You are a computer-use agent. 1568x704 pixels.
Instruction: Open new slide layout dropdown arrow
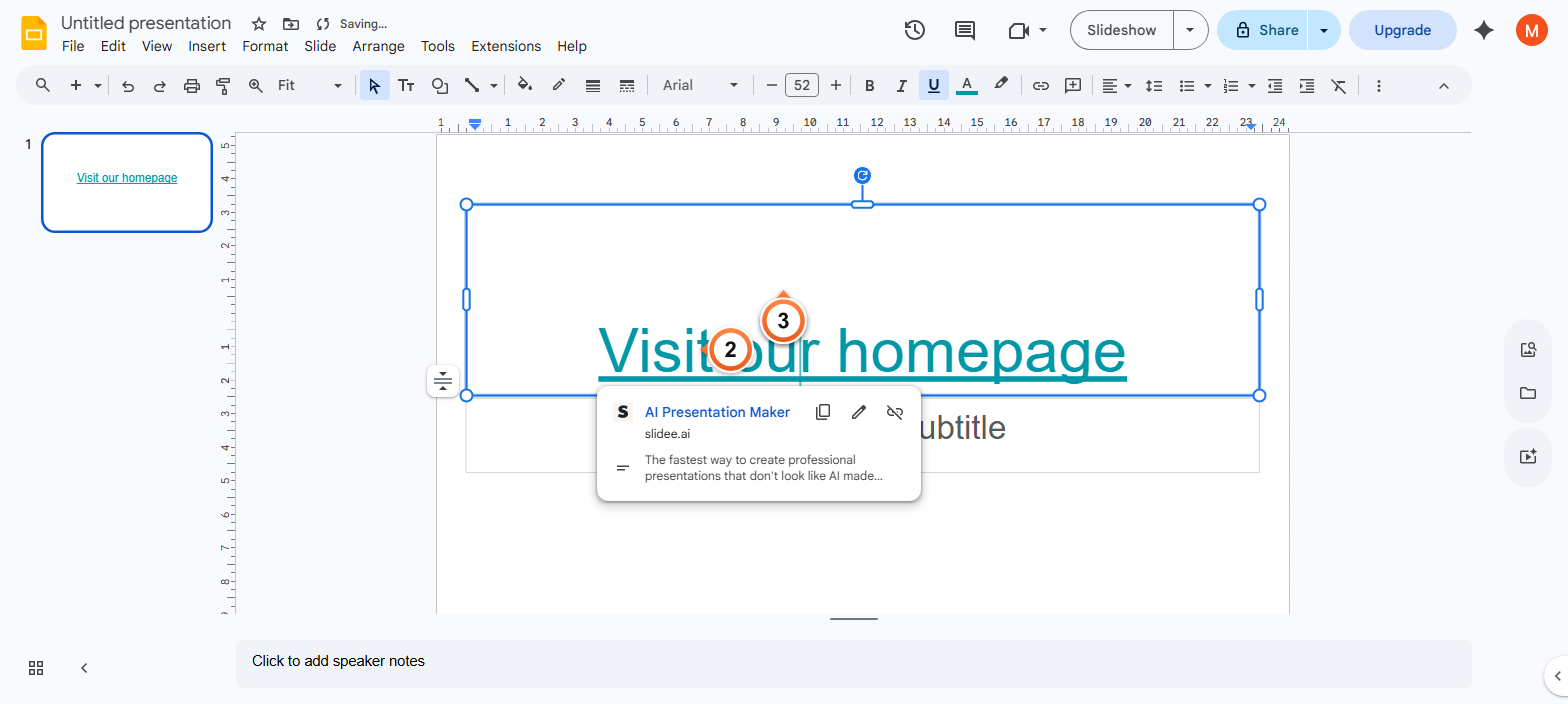click(98, 86)
